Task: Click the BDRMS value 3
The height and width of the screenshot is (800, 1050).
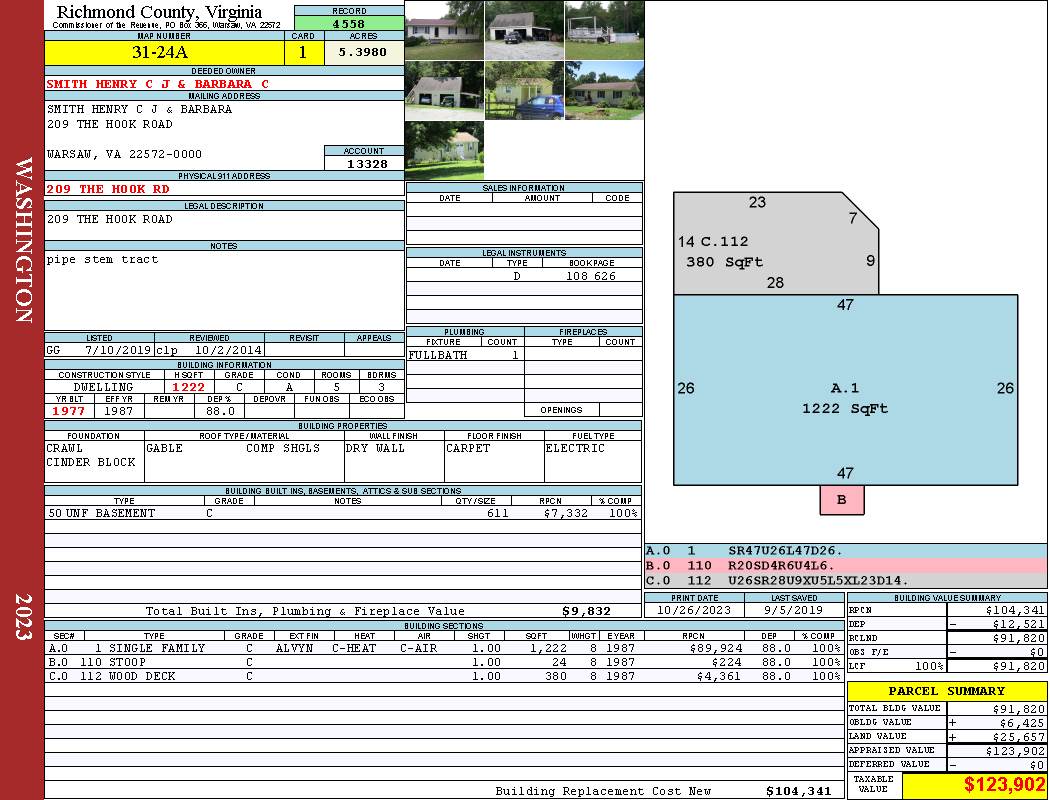Action: [382, 387]
